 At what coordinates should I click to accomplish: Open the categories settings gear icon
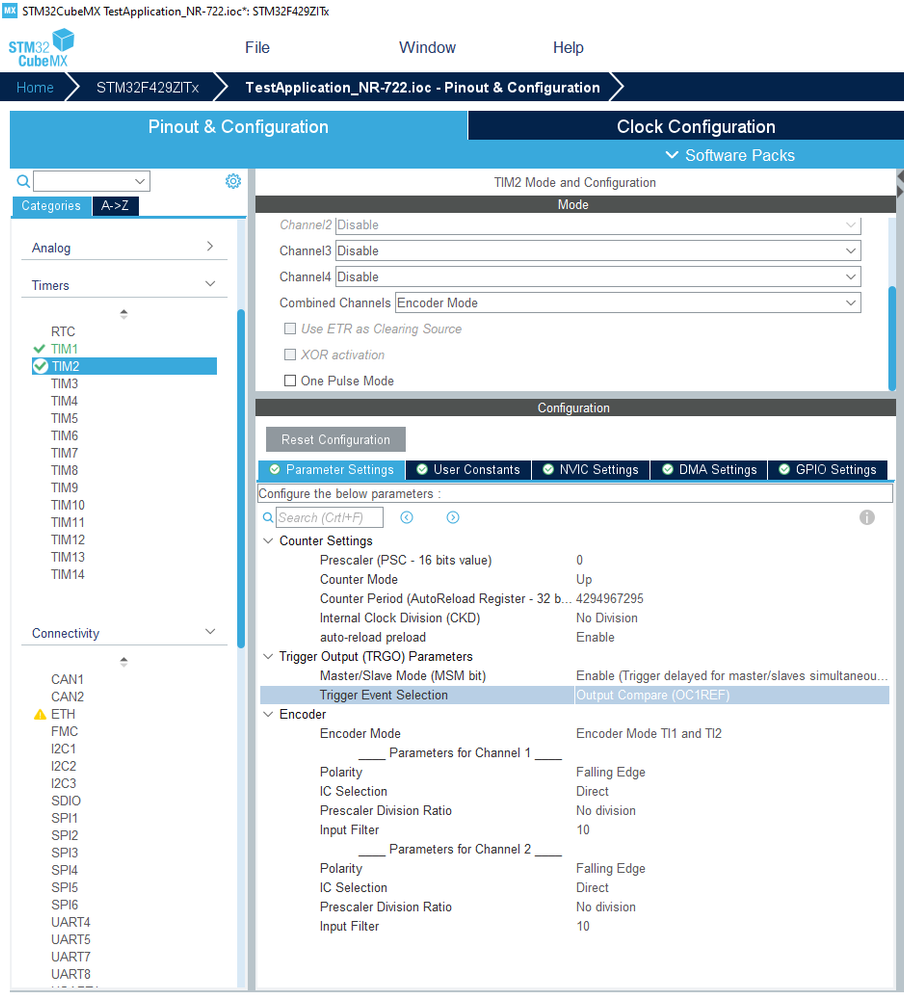pos(233,182)
